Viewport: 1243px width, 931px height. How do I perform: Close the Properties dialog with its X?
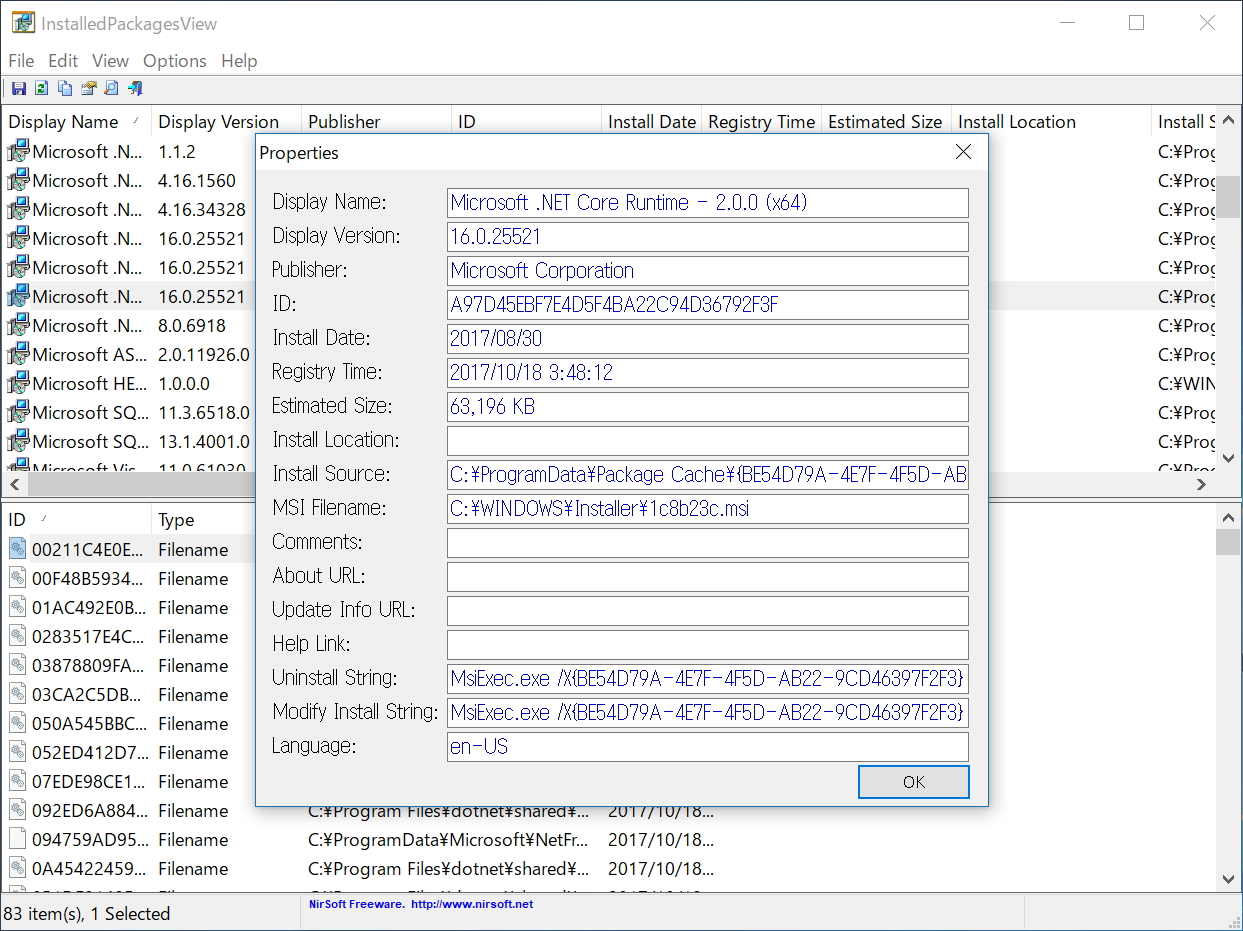point(963,152)
